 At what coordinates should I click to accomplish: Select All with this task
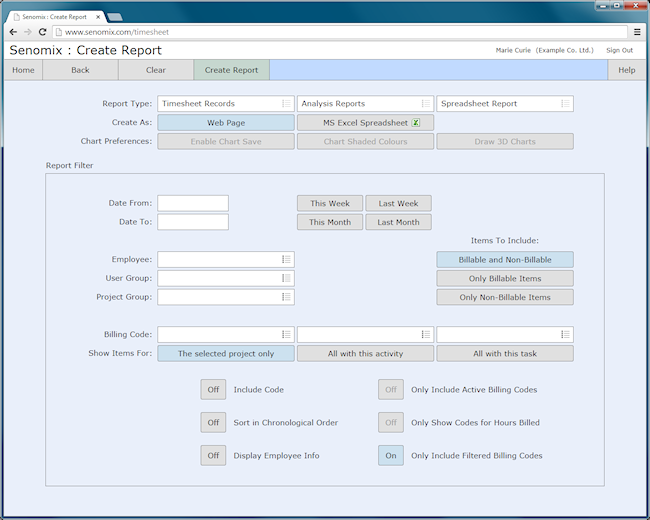505,353
